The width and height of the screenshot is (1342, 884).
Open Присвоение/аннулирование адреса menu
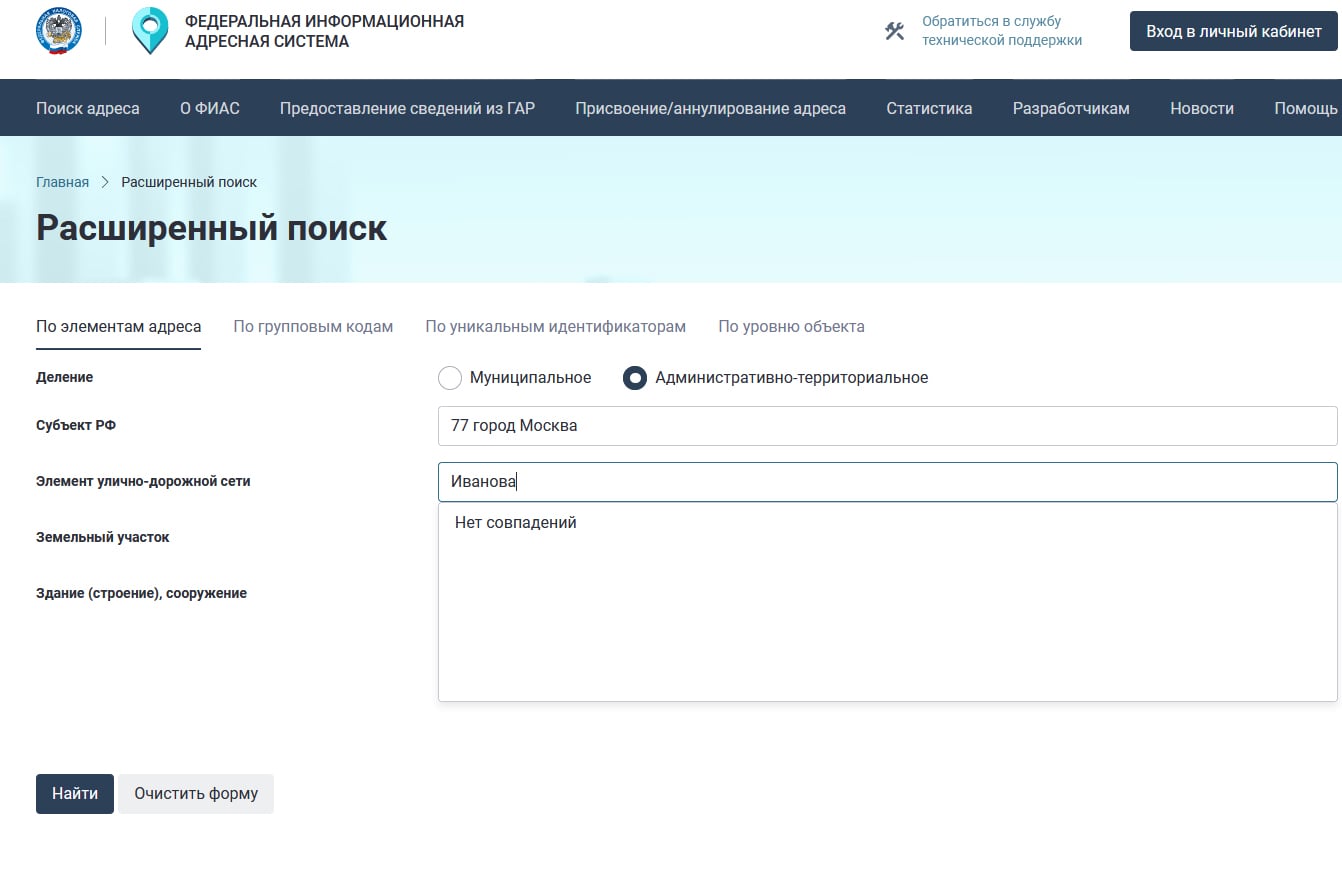[x=710, y=108]
